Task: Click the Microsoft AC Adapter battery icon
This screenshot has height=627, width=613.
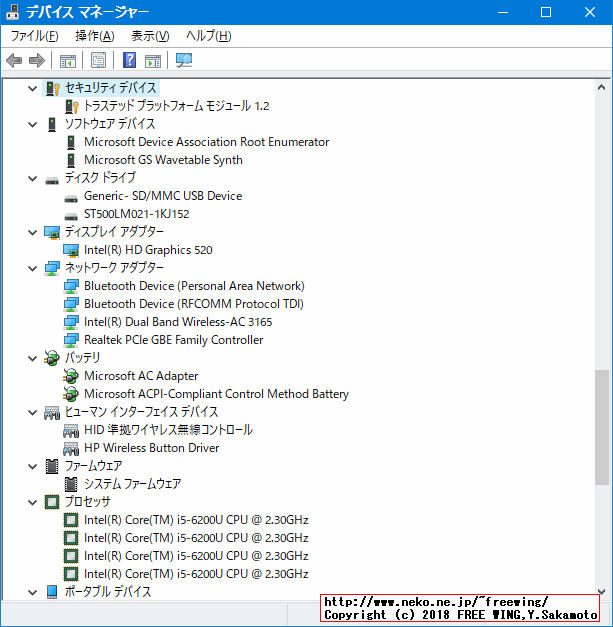Action: [x=71, y=376]
